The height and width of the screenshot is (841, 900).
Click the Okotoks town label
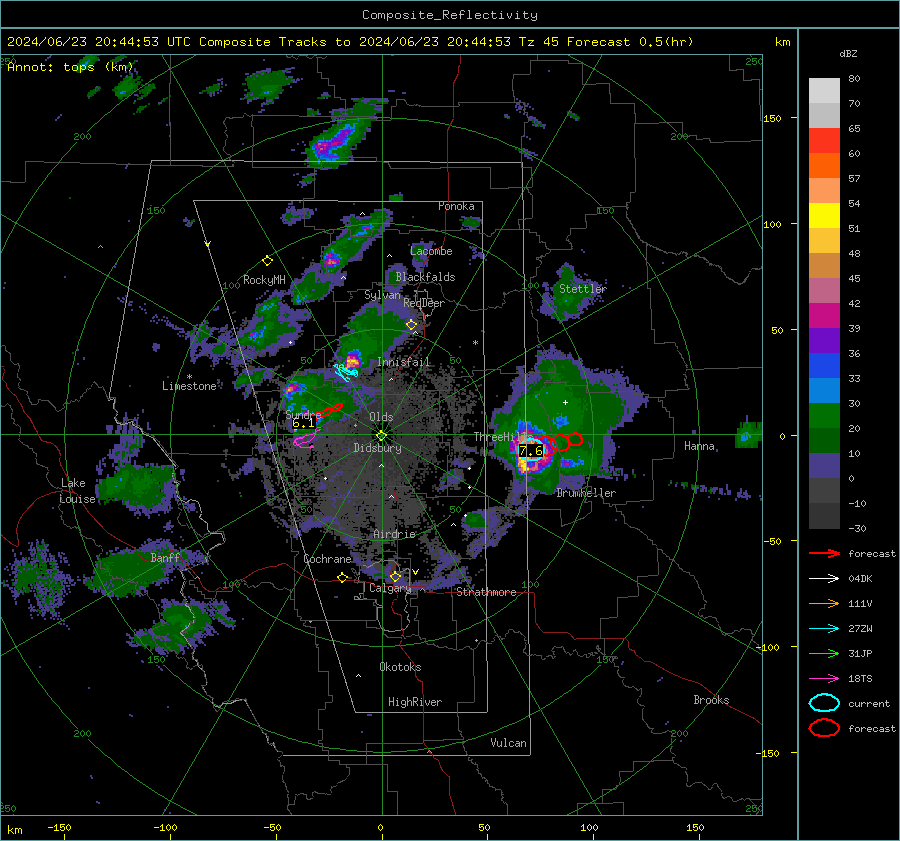(400, 667)
